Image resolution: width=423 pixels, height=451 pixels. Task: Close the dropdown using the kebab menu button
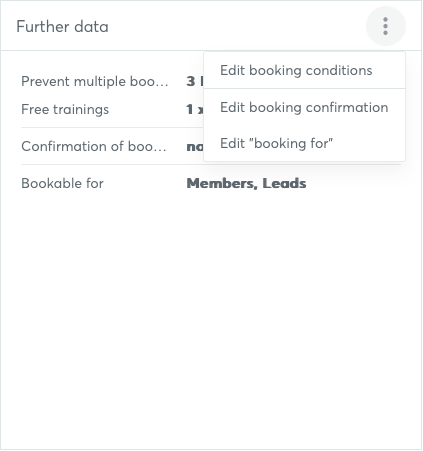(386, 26)
